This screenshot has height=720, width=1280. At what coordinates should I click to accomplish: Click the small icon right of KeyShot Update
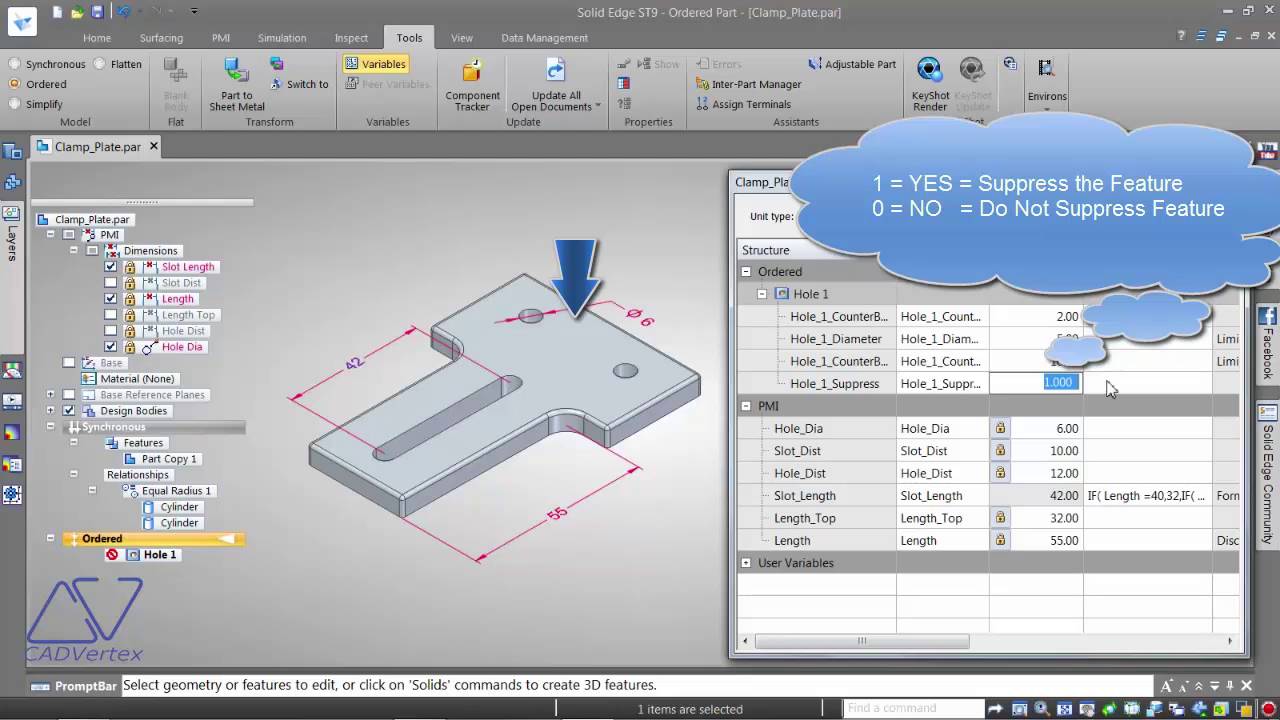tap(1010, 63)
